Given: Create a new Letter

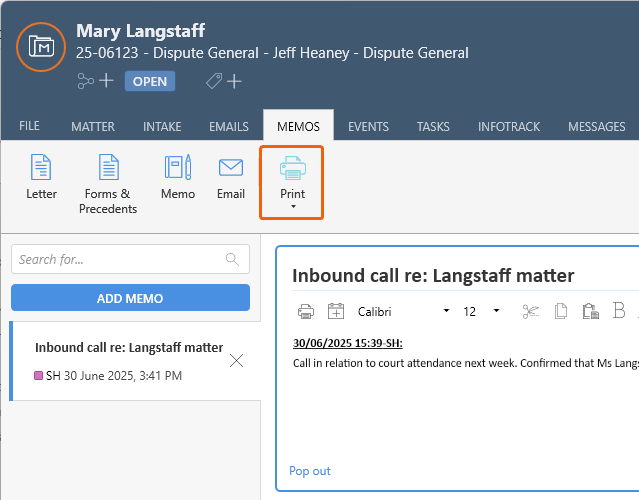Looking at the screenshot, I should [41, 177].
